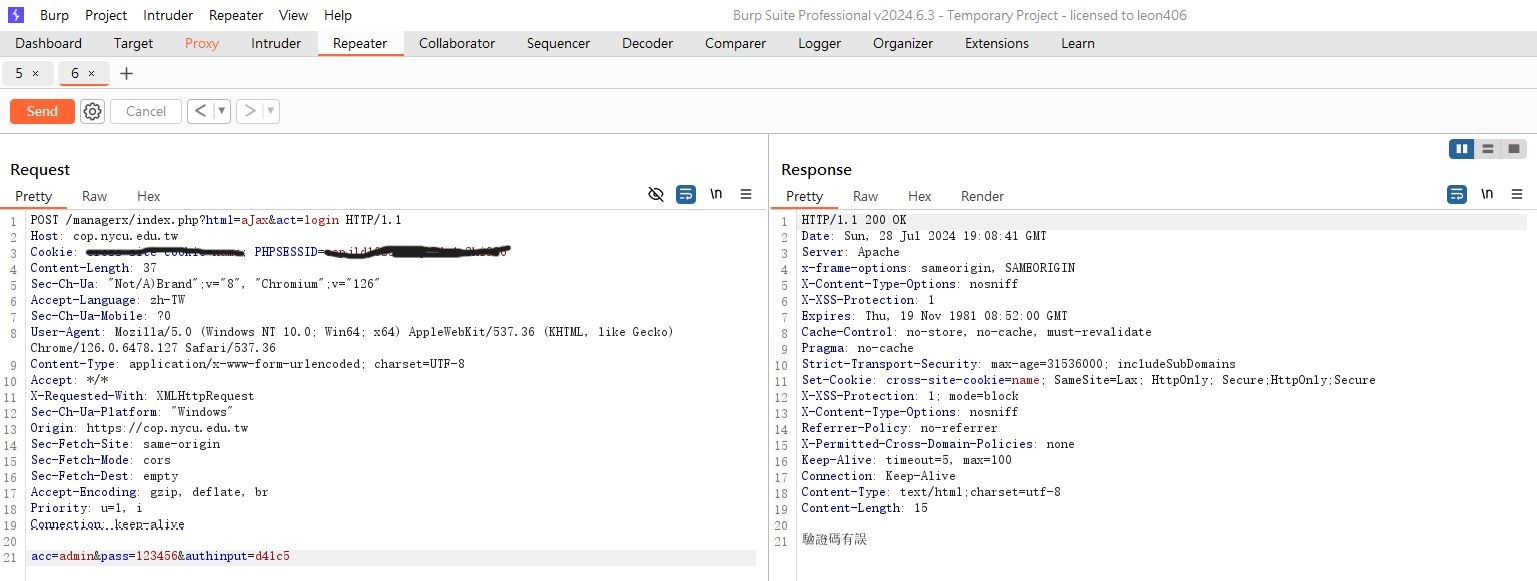Switch Response view to Render
This screenshot has height=581, width=1537.
[x=982, y=196]
